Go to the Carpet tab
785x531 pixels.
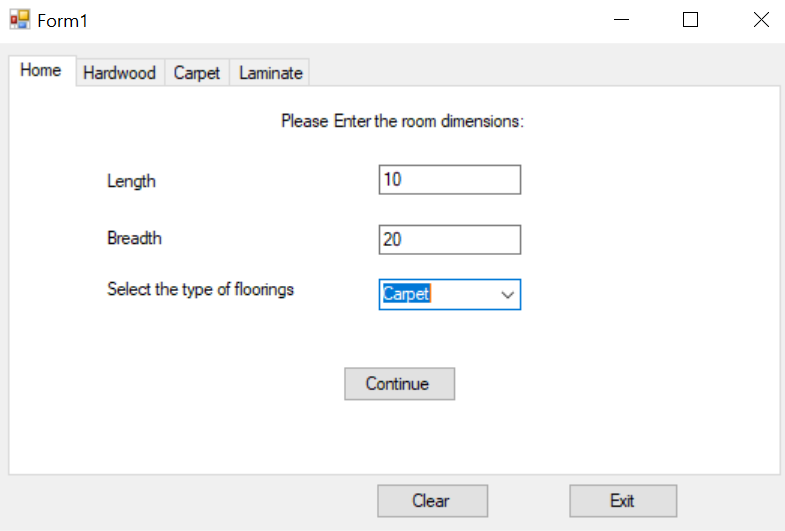pyautogui.click(x=197, y=73)
